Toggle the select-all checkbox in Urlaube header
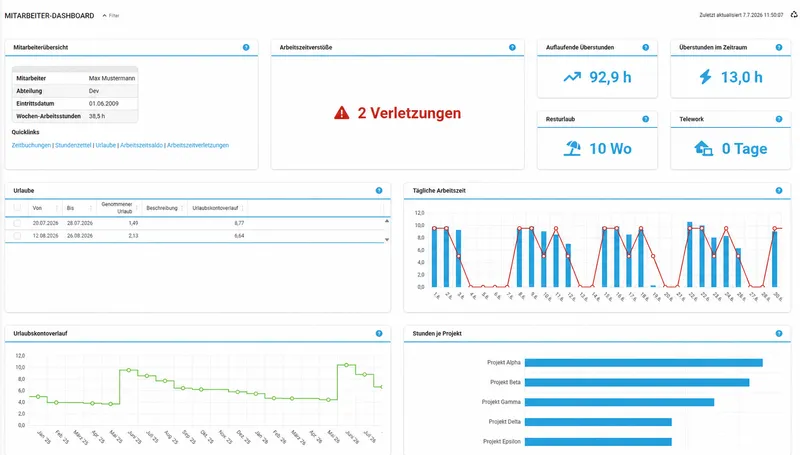Image resolution: width=800 pixels, height=455 pixels. (x=17, y=208)
